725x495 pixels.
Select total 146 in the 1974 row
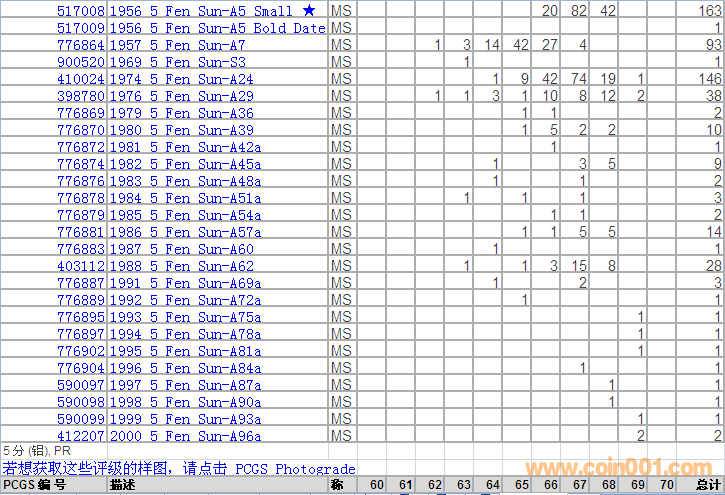[710, 79]
